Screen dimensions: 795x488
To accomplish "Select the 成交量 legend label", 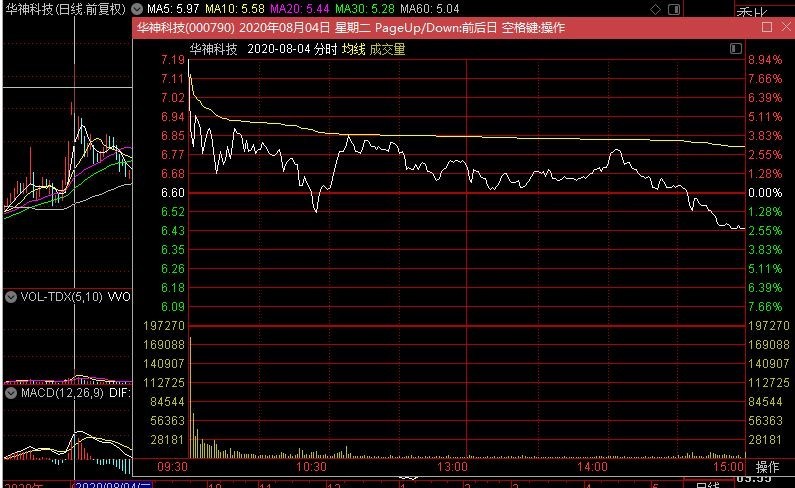I will click(x=387, y=49).
